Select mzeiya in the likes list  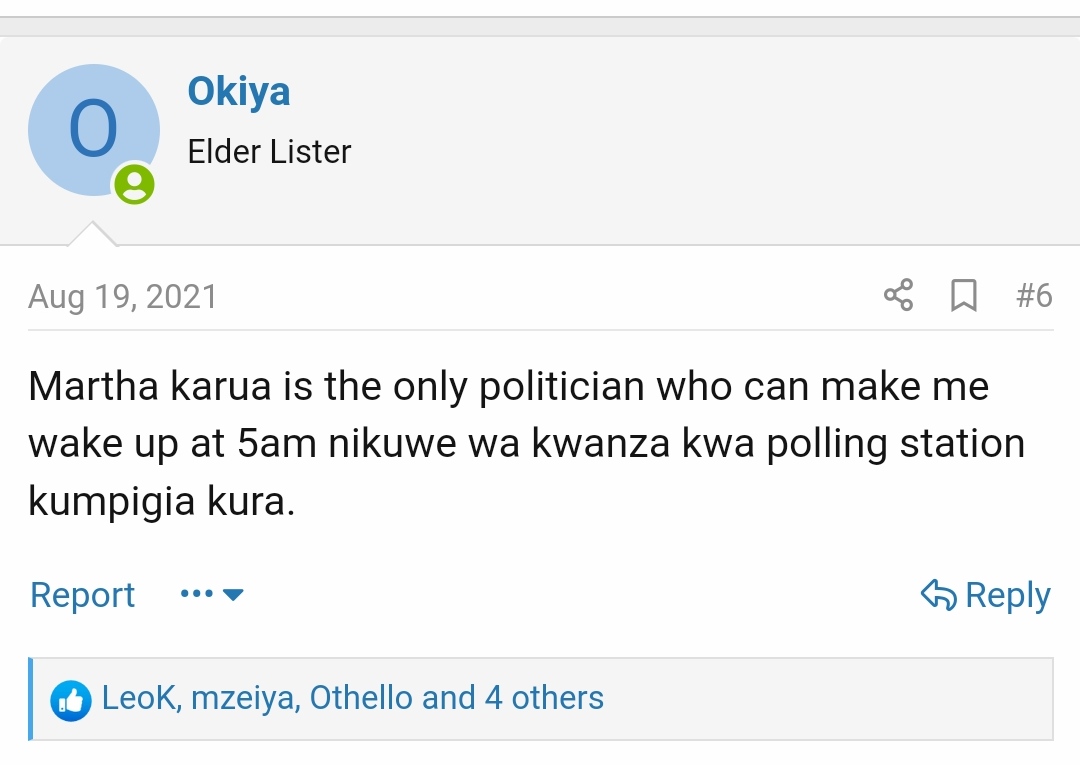(x=244, y=698)
